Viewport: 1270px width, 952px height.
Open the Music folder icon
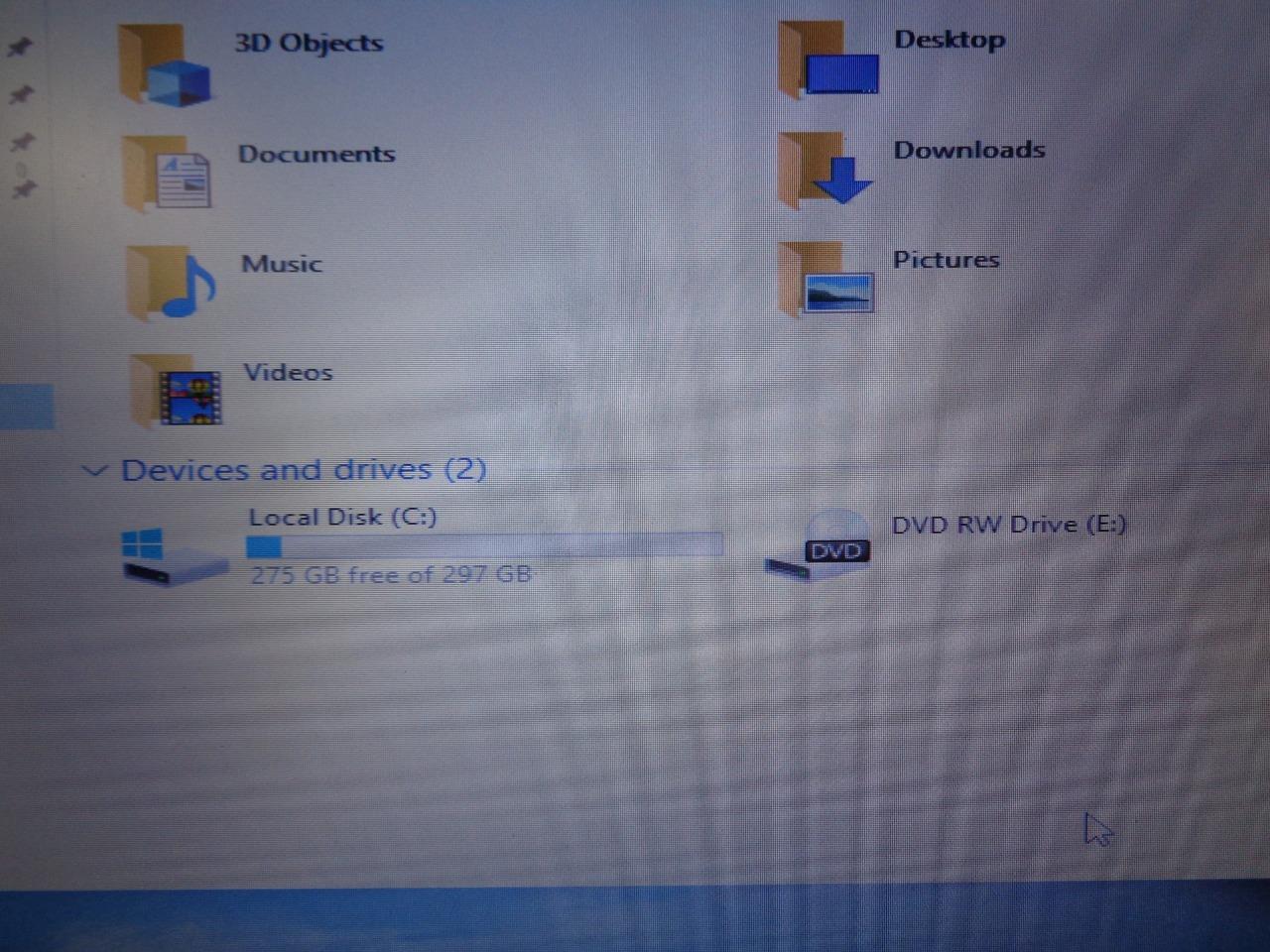click(x=171, y=284)
